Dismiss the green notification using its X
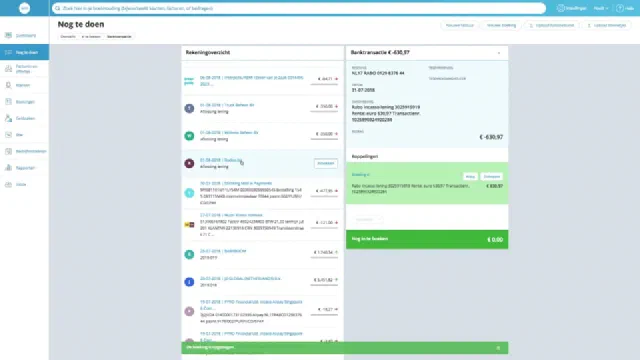 498,348
